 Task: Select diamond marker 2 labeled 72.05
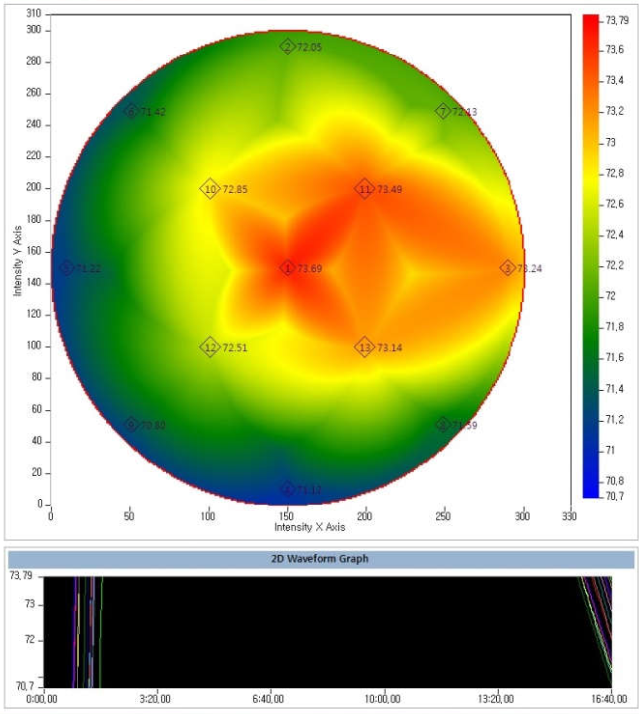[x=287, y=47]
